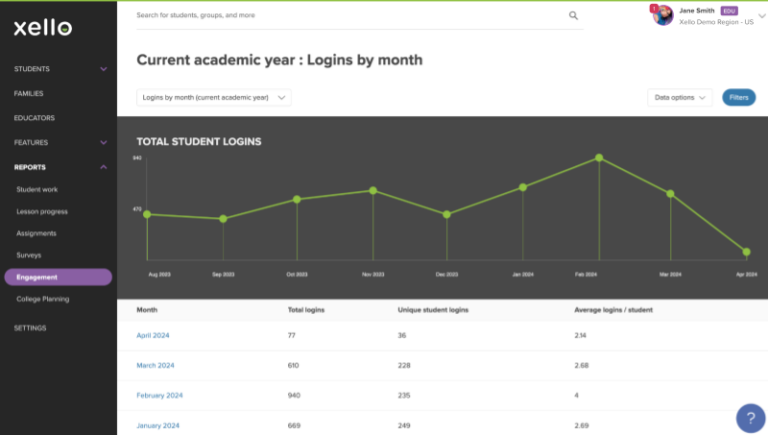
Task: Click the search magnifier icon
Action: (573, 16)
